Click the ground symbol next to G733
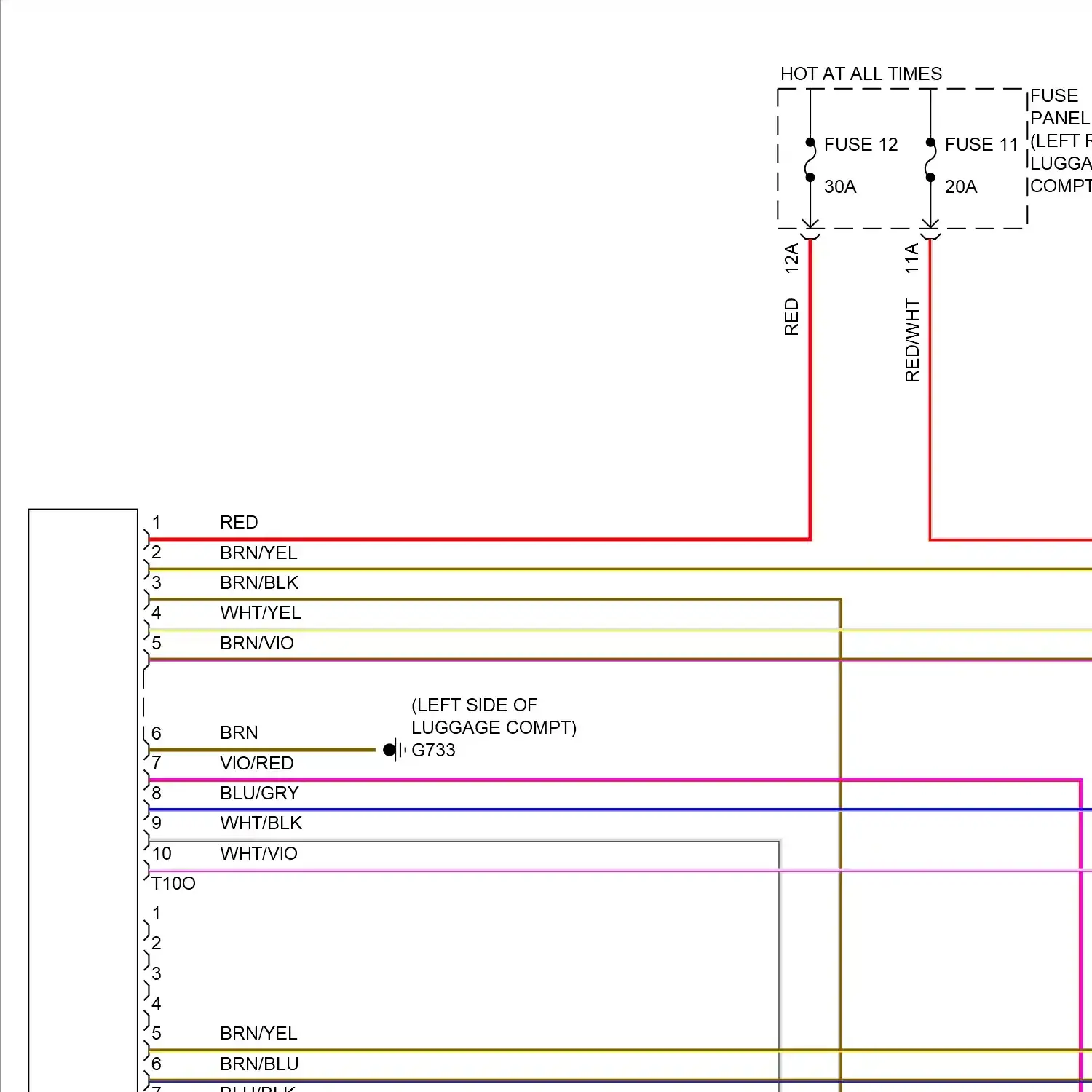This screenshot has height=1092, width=1092. [394, 749]
